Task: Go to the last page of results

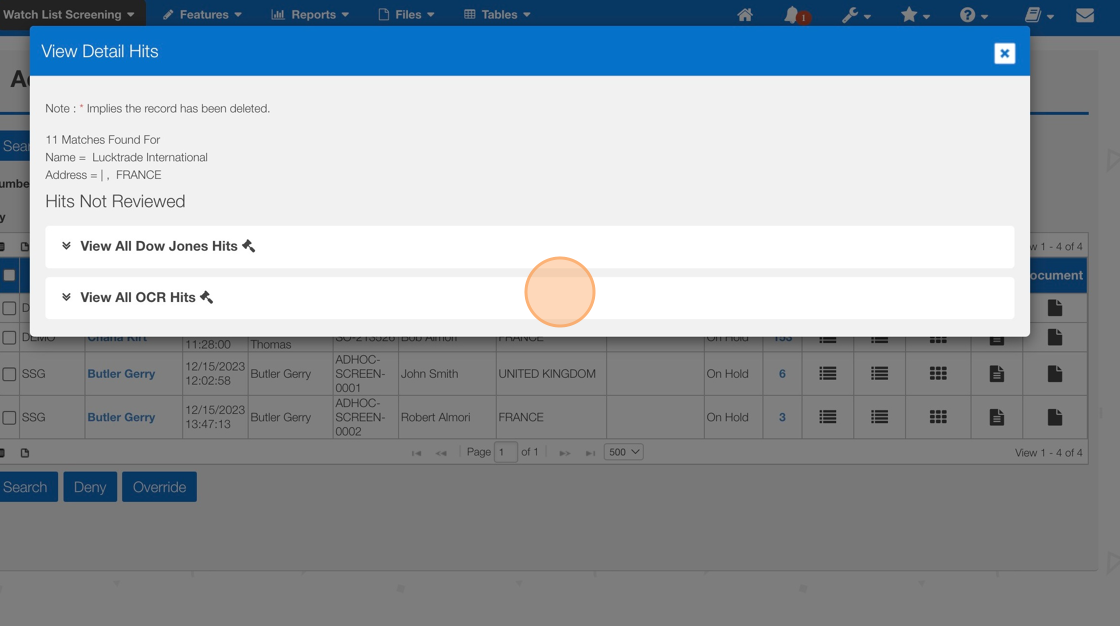Action: tap(590, 453)
